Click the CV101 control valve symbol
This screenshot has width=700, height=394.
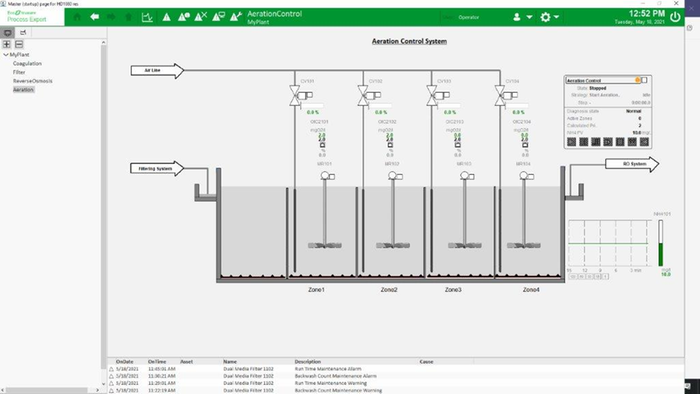(x=295, y=95)
